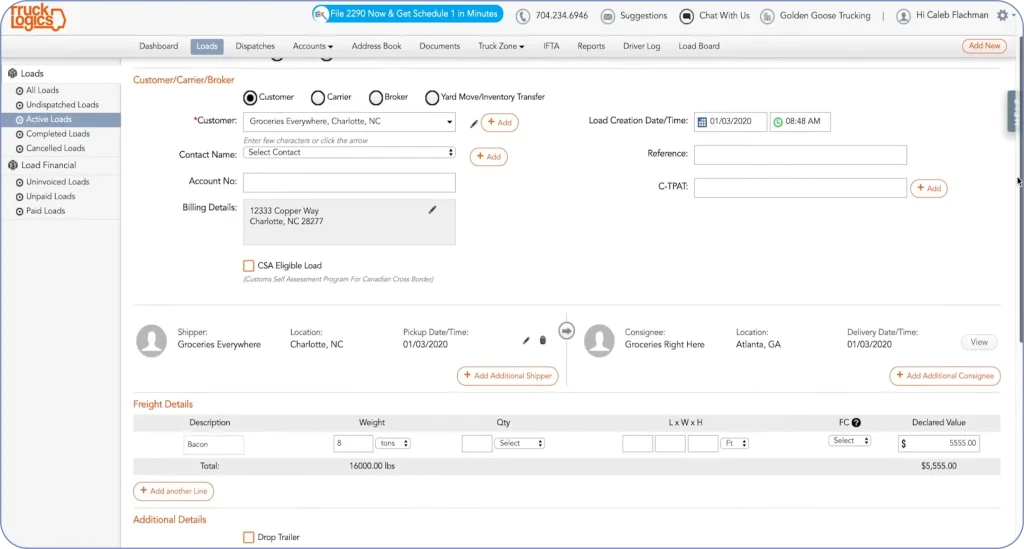The height and width of the screenshot is (549, 1024).
Task: Click the shipper avatar placeholder
Action: tap(151, 341)
